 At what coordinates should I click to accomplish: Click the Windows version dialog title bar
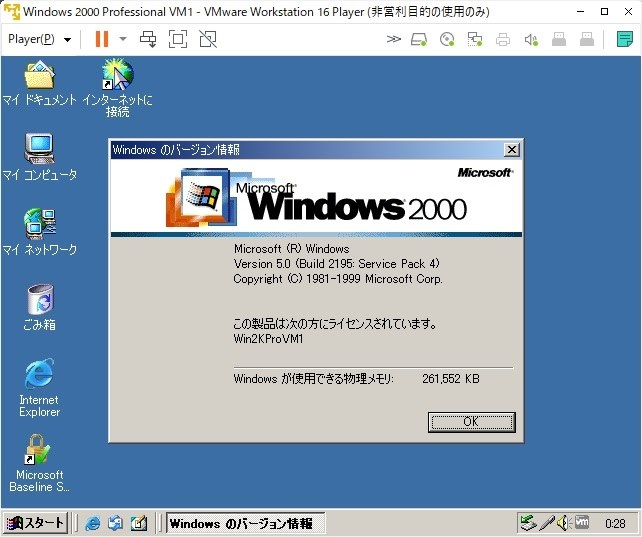(307, 150)
